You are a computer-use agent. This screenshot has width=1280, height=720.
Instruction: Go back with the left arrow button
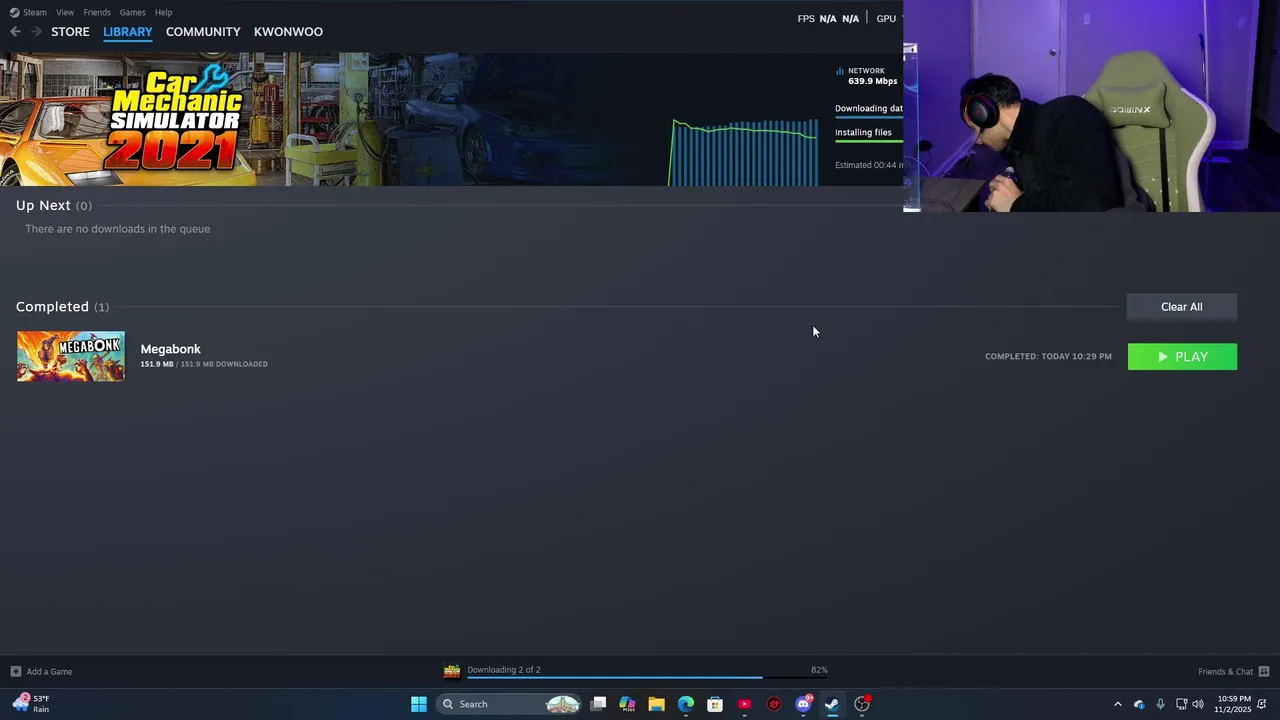(15, 32)
